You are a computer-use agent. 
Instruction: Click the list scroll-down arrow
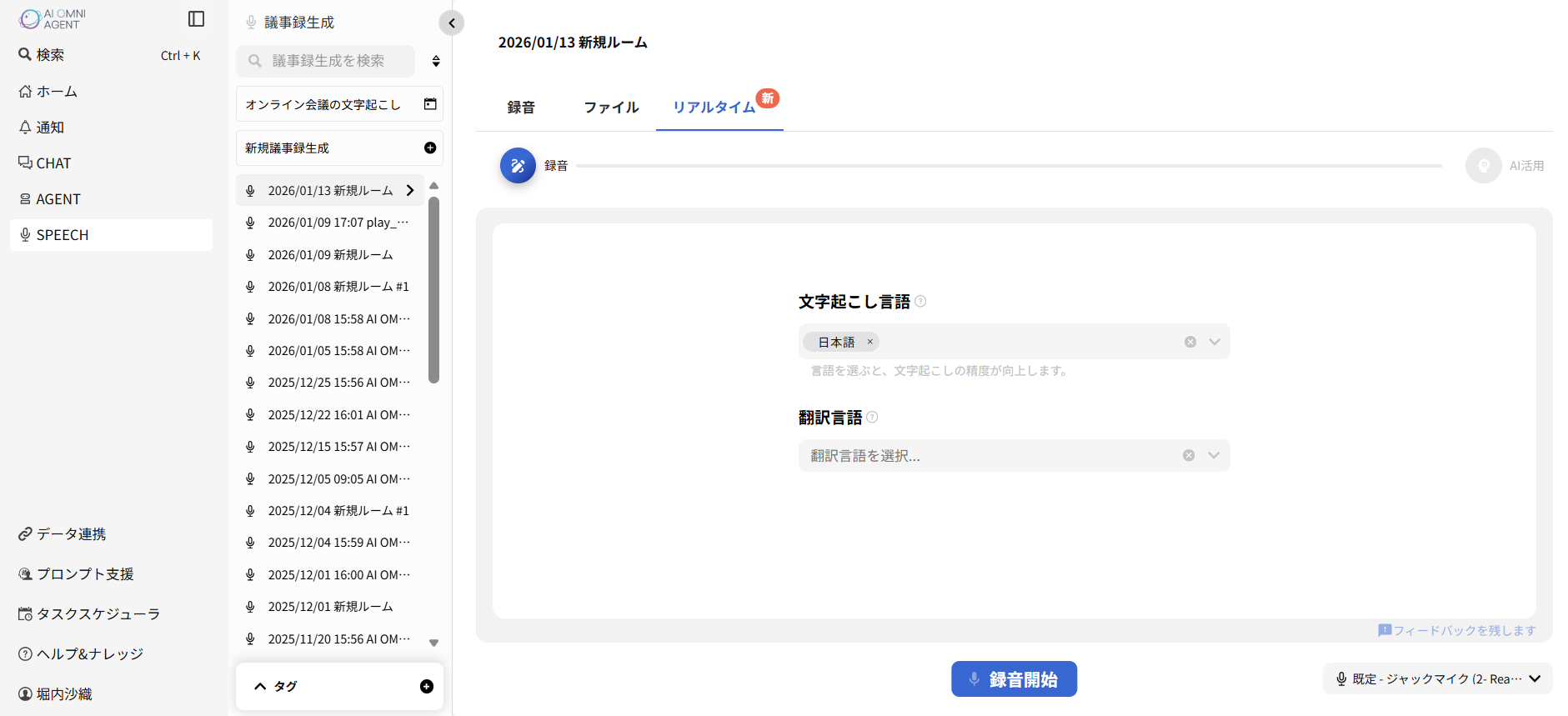click(x=433, y=643)
